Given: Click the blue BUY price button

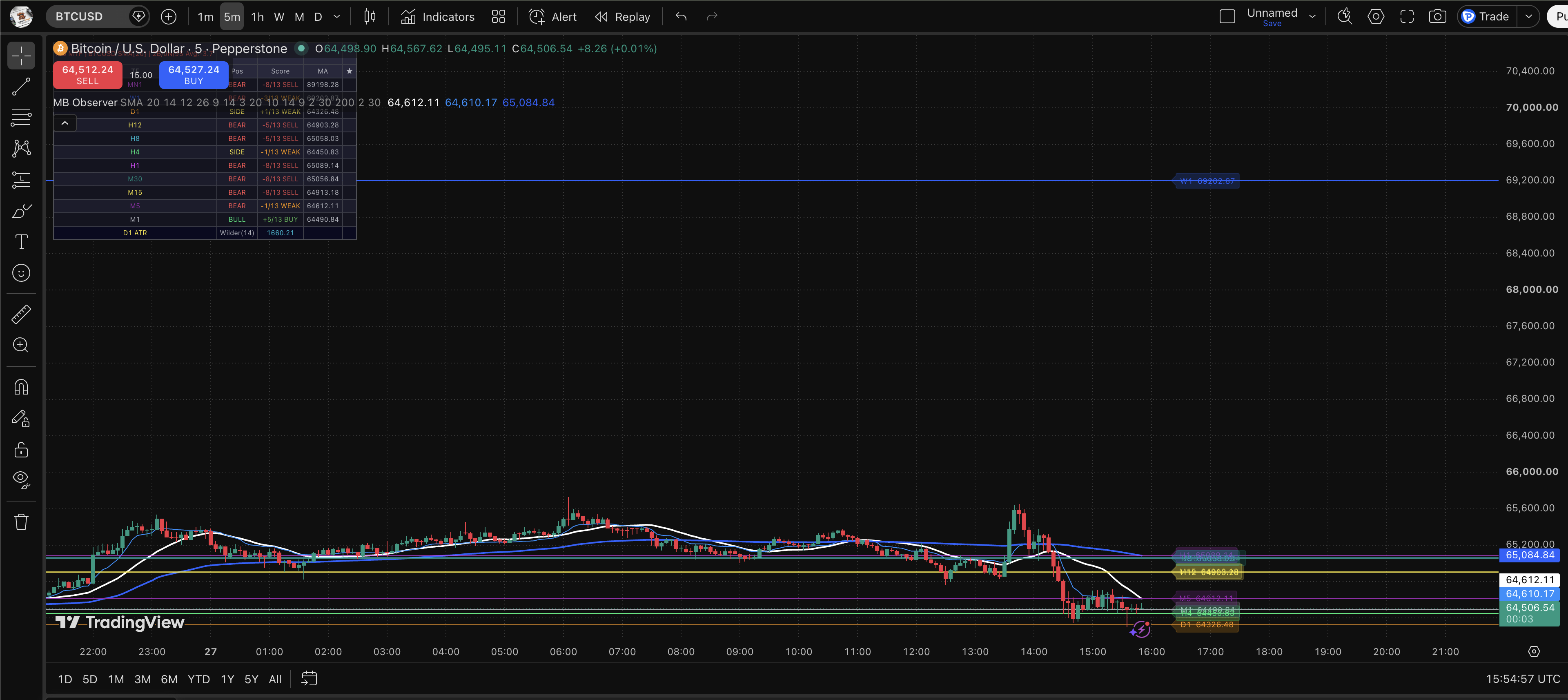Looking at the screenshot, I should [194, 75].
